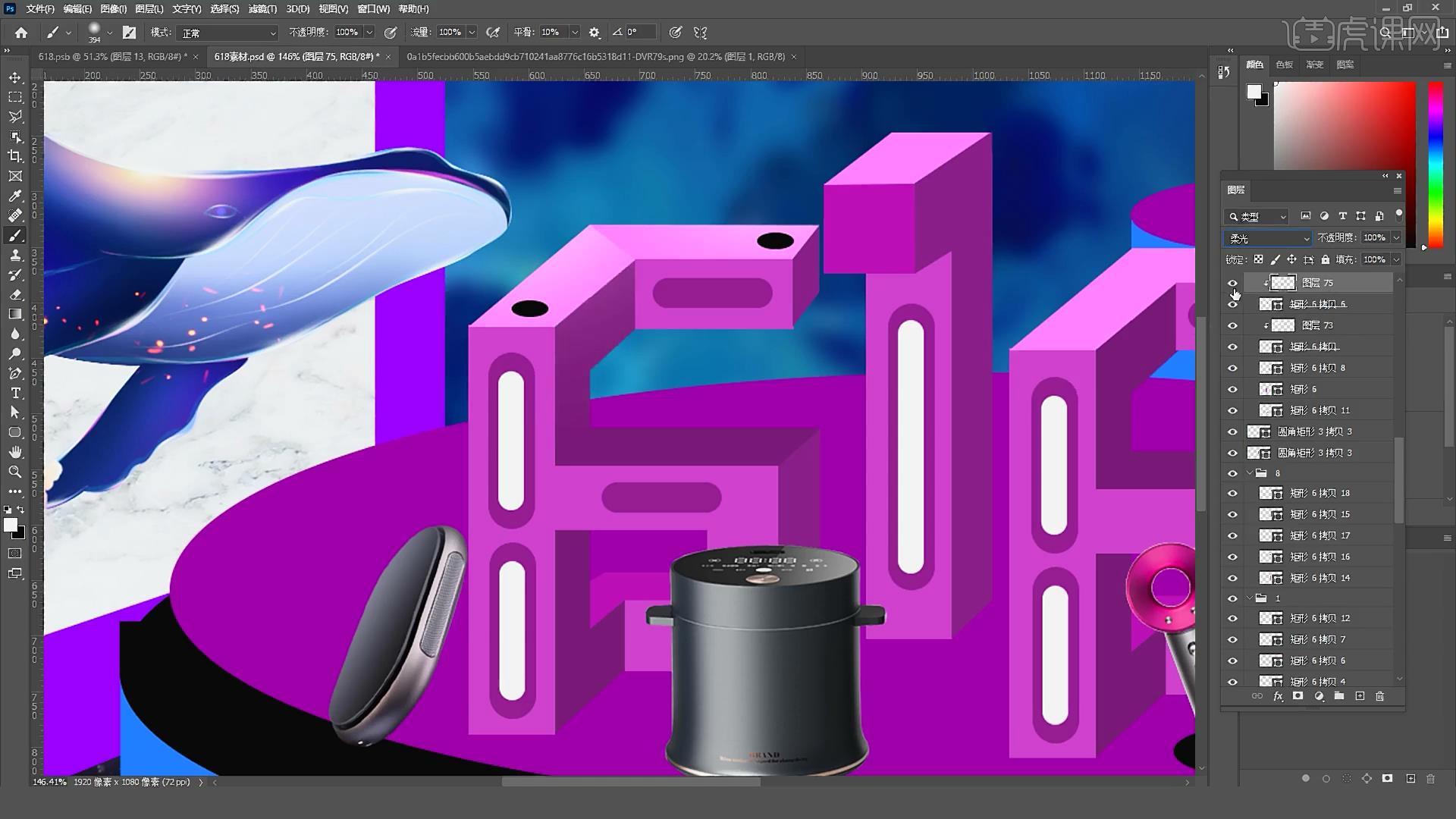Collapse group 1 folder
Image resolution: width=1456 pixels, height=819 pixels.
point(1250,598)
